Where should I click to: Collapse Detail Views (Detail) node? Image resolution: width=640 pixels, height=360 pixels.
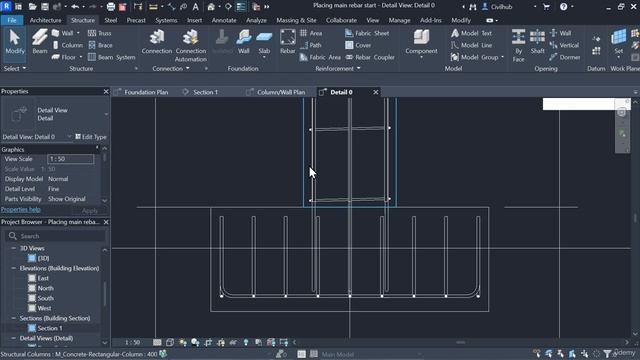pyautogui.click(x=13, y=338)
